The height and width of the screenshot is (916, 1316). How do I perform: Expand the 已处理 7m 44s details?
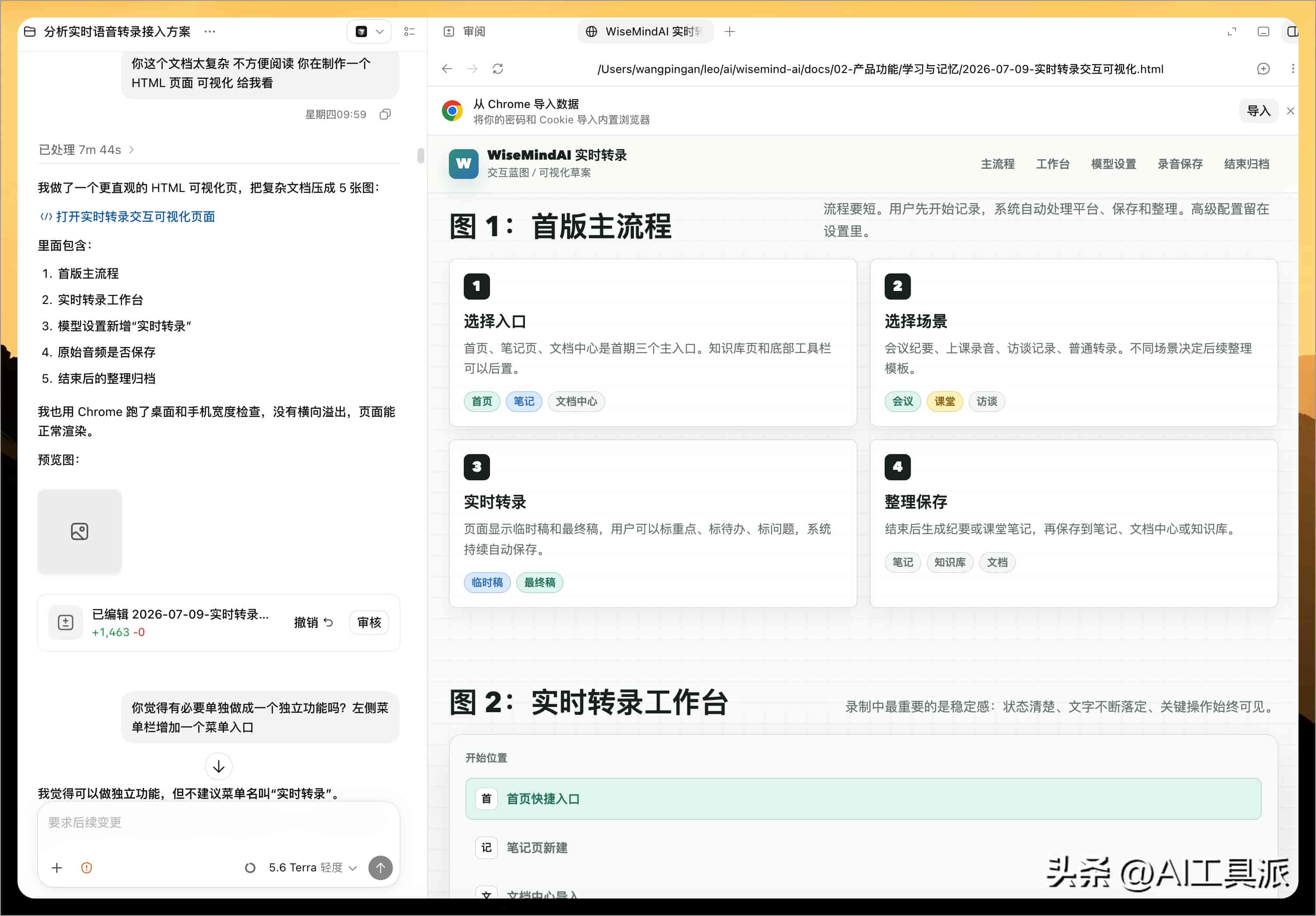pyautogui.click(x=86, y=150)
